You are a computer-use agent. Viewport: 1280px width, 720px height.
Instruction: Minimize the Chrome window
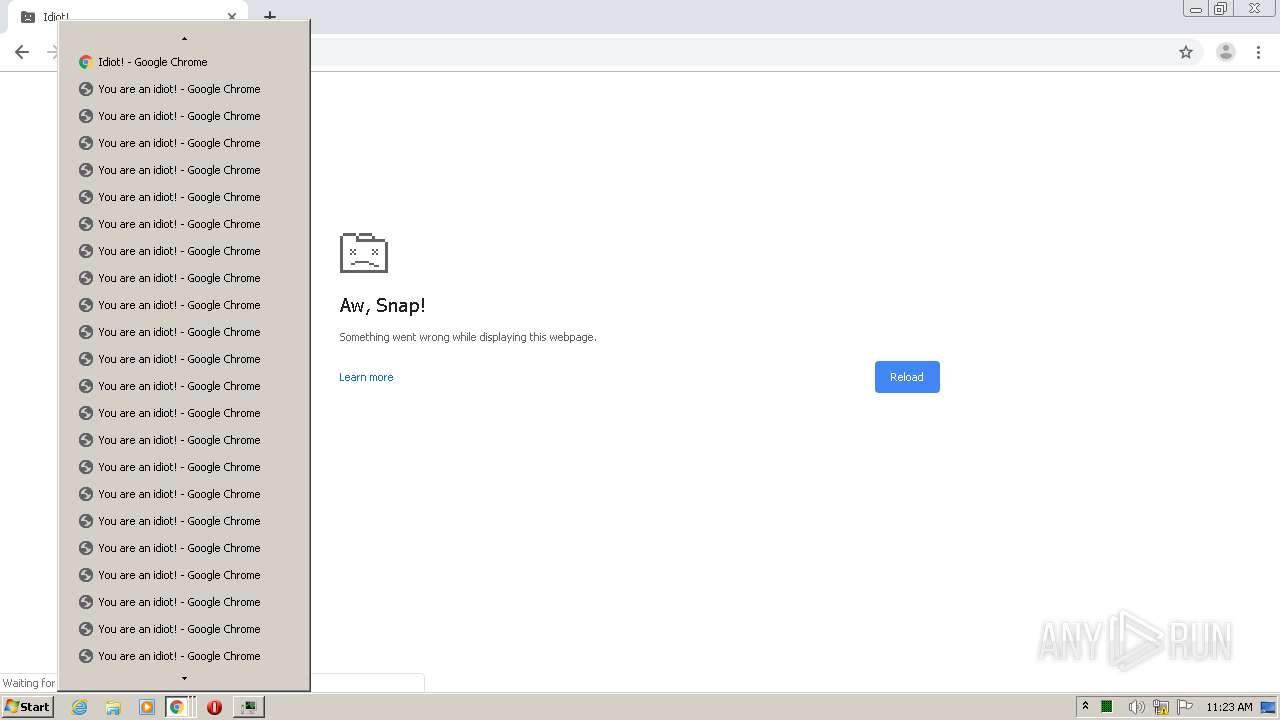pyautogui.click(x=1196, y=9)
